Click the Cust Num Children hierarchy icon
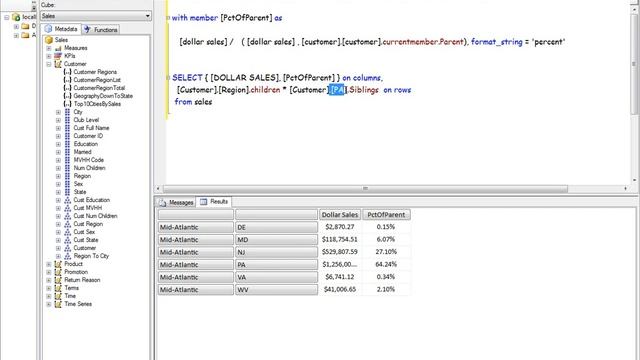640x360 pixels. (x=67, y=216)
